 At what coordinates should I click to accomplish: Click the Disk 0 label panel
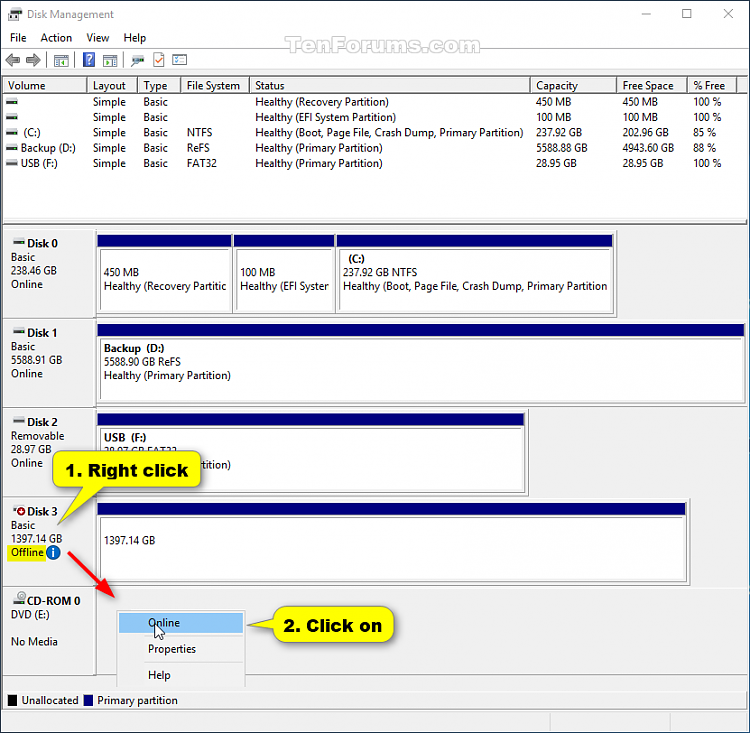pyautogui.click(x=49, y=273)
